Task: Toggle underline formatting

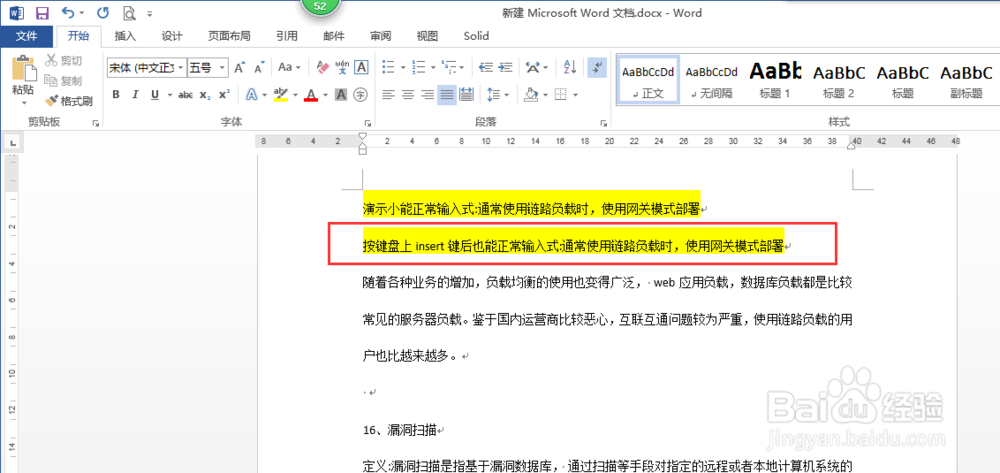Action: tap(155, 95)
